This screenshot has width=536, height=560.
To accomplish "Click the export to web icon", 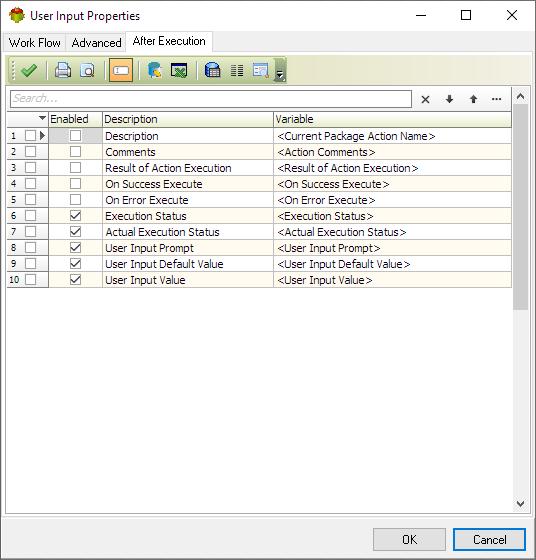I will tap(155, 70).
